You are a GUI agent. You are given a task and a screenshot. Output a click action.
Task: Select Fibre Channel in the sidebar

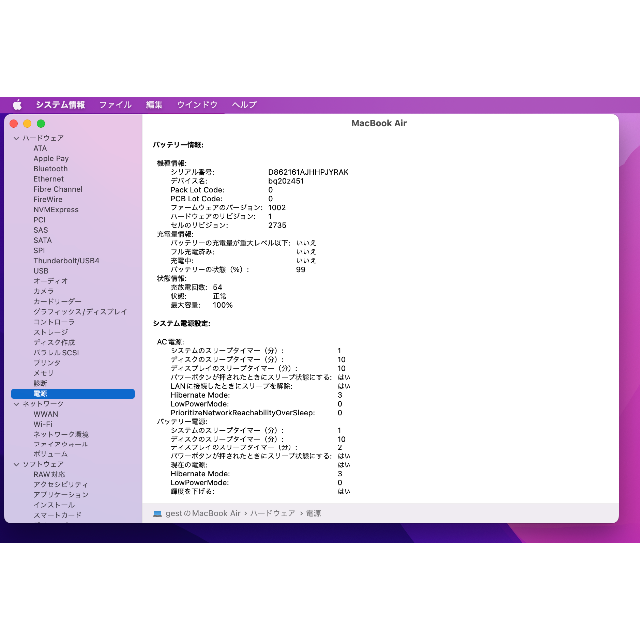(x=58, y=189)
